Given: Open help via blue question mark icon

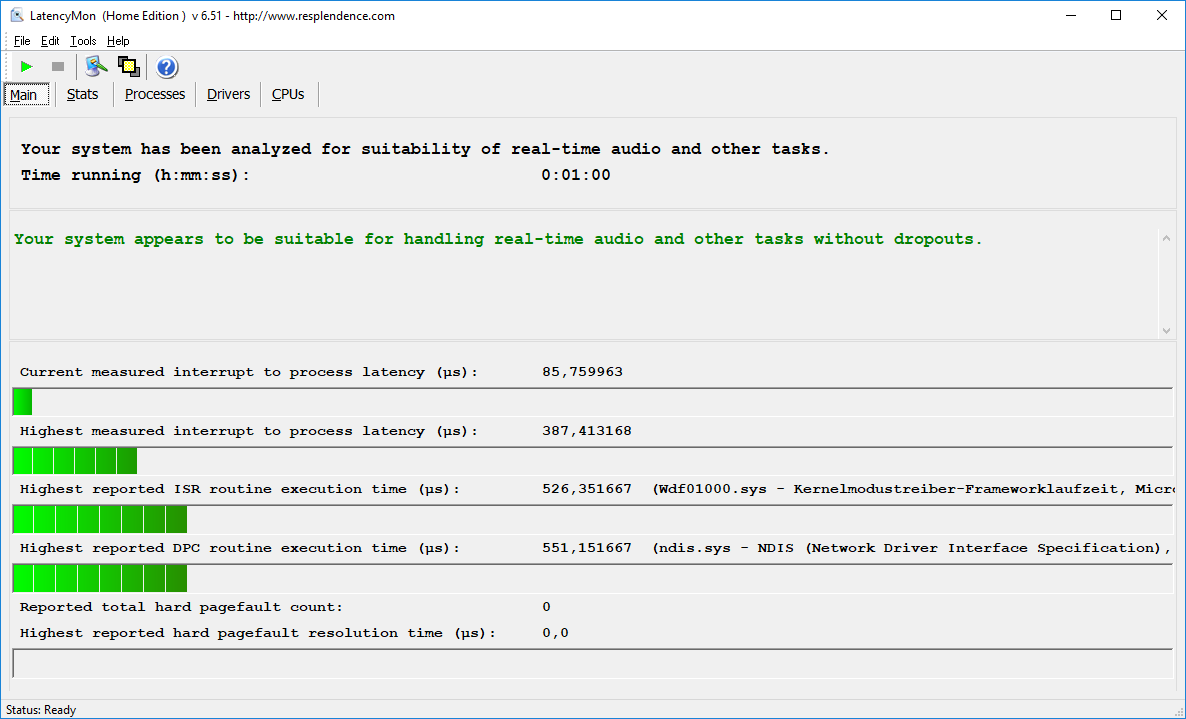Looking at the screenshot, I should tap(167, 67).
